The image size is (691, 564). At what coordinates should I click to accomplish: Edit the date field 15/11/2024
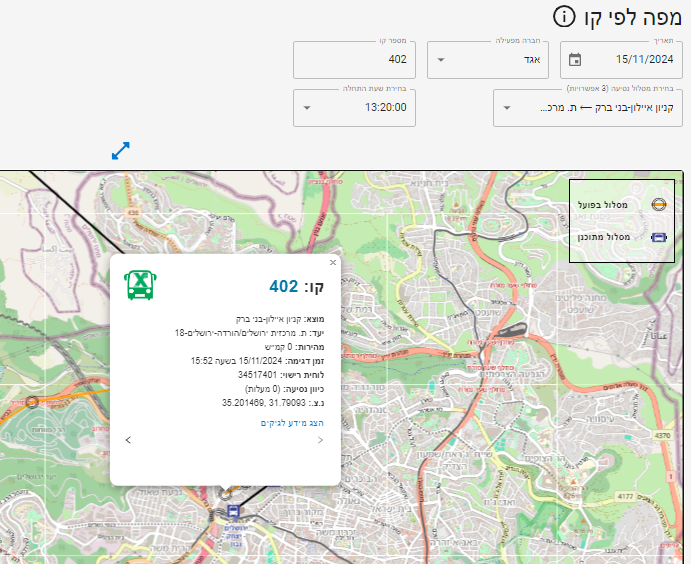coord(621,60)
